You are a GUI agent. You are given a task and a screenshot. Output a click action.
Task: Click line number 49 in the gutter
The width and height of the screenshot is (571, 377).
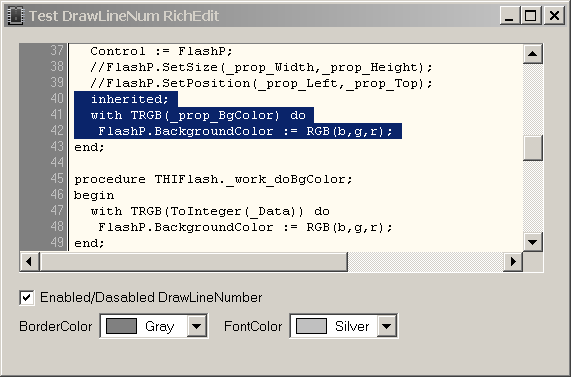point(57,242)
